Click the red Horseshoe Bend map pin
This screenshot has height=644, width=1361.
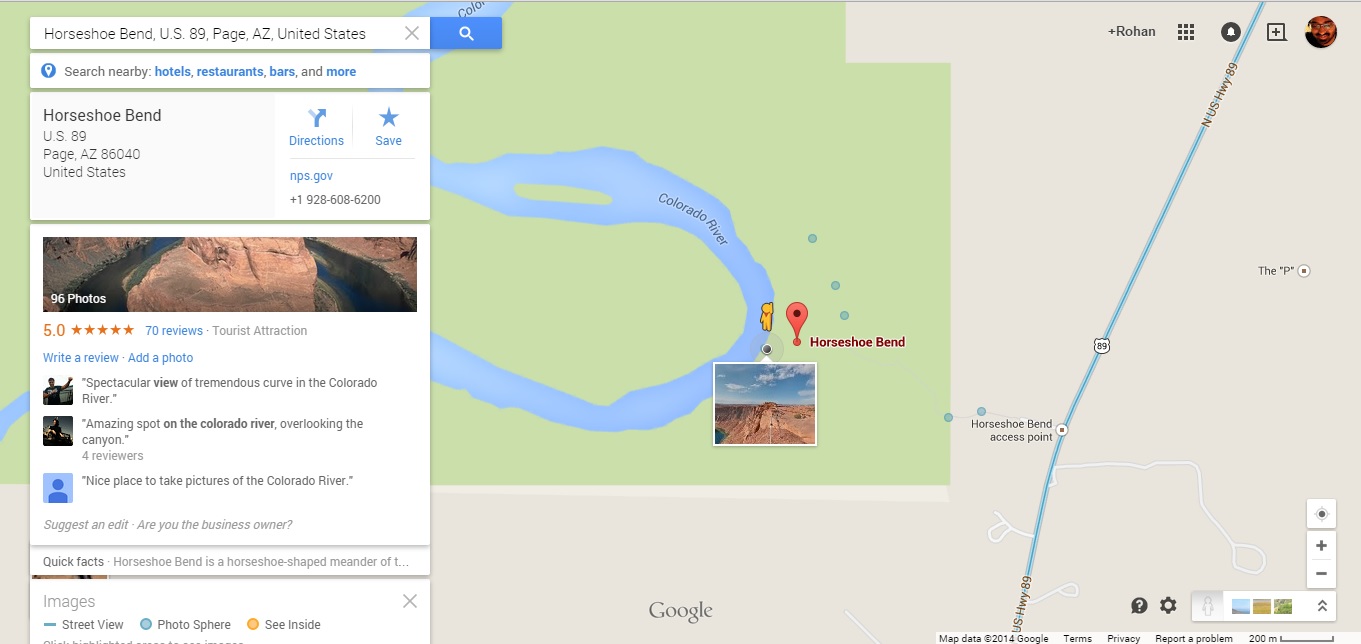point(797,324)
